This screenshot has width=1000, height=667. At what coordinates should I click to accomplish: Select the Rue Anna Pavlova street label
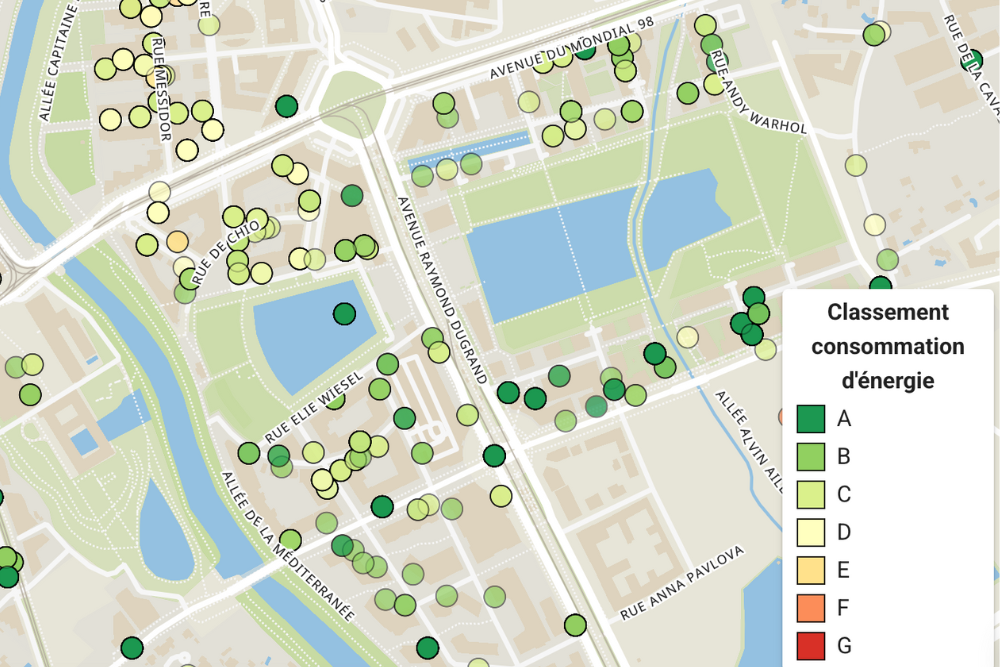tap(683, 581)
